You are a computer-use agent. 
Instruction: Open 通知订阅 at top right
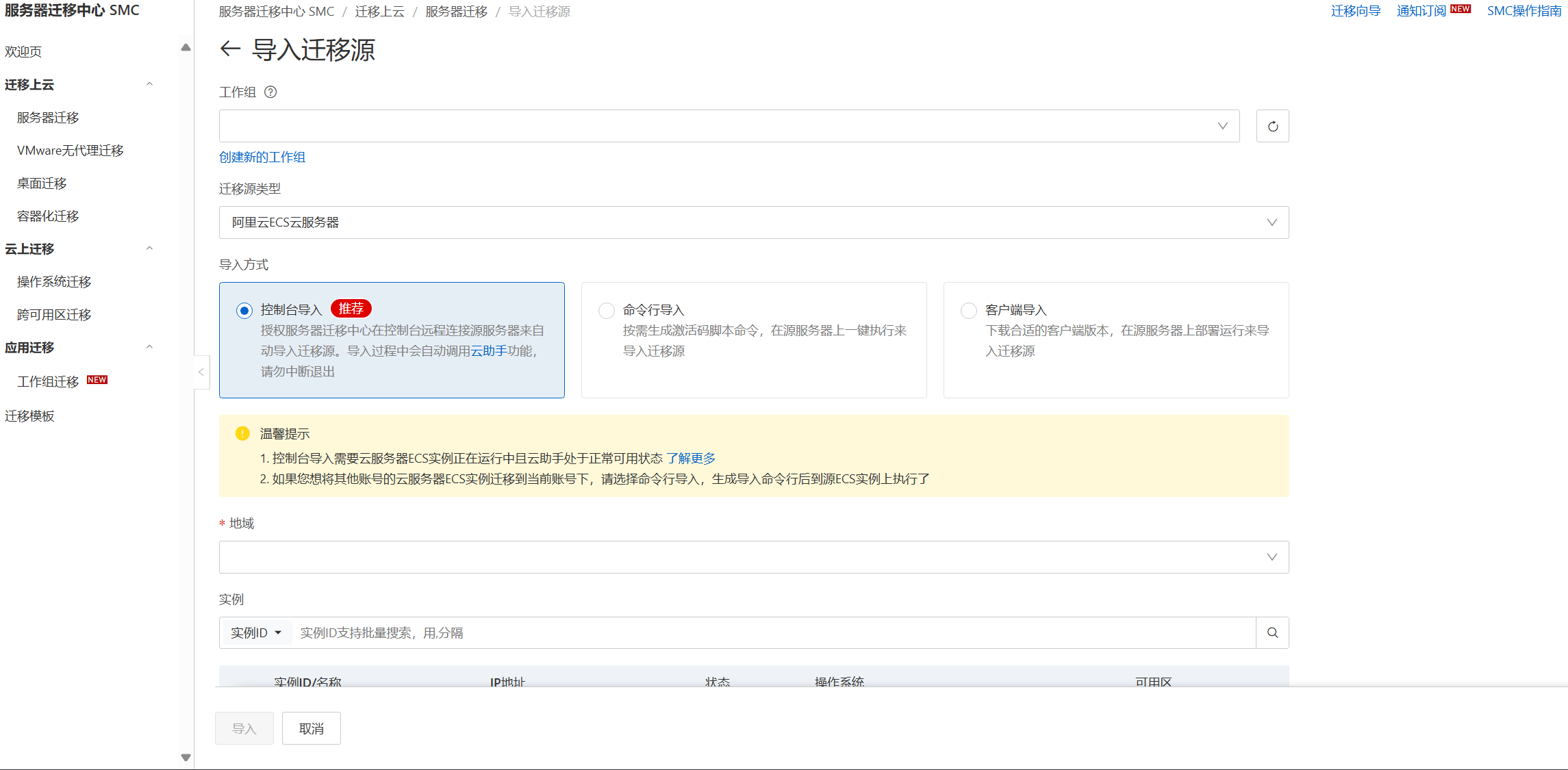pyautogui.click(x=1421, y=11)
